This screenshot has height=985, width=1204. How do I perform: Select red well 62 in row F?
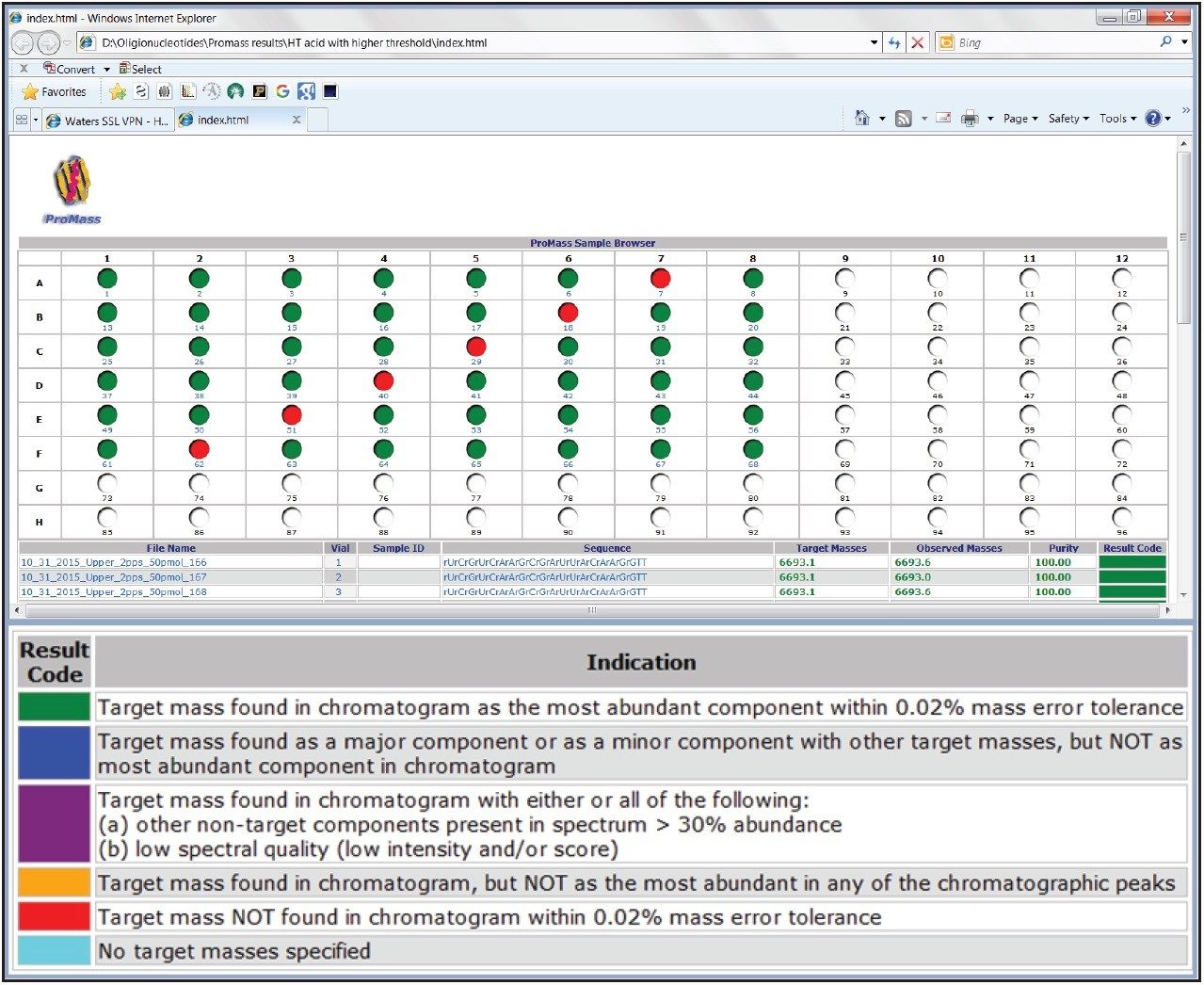tap(200, 449)
